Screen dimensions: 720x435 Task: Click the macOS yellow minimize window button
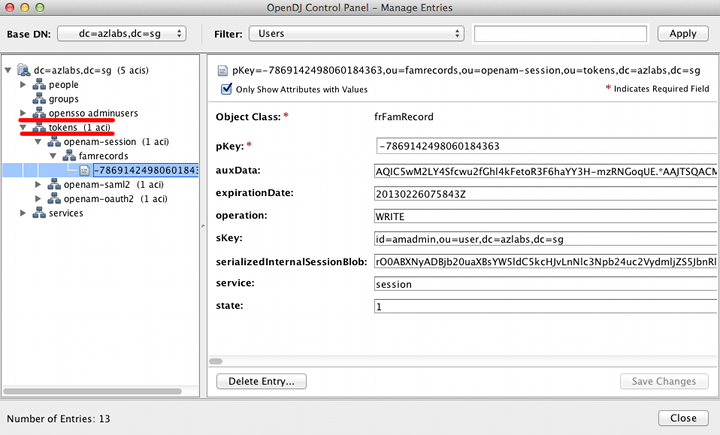(25, 7)
